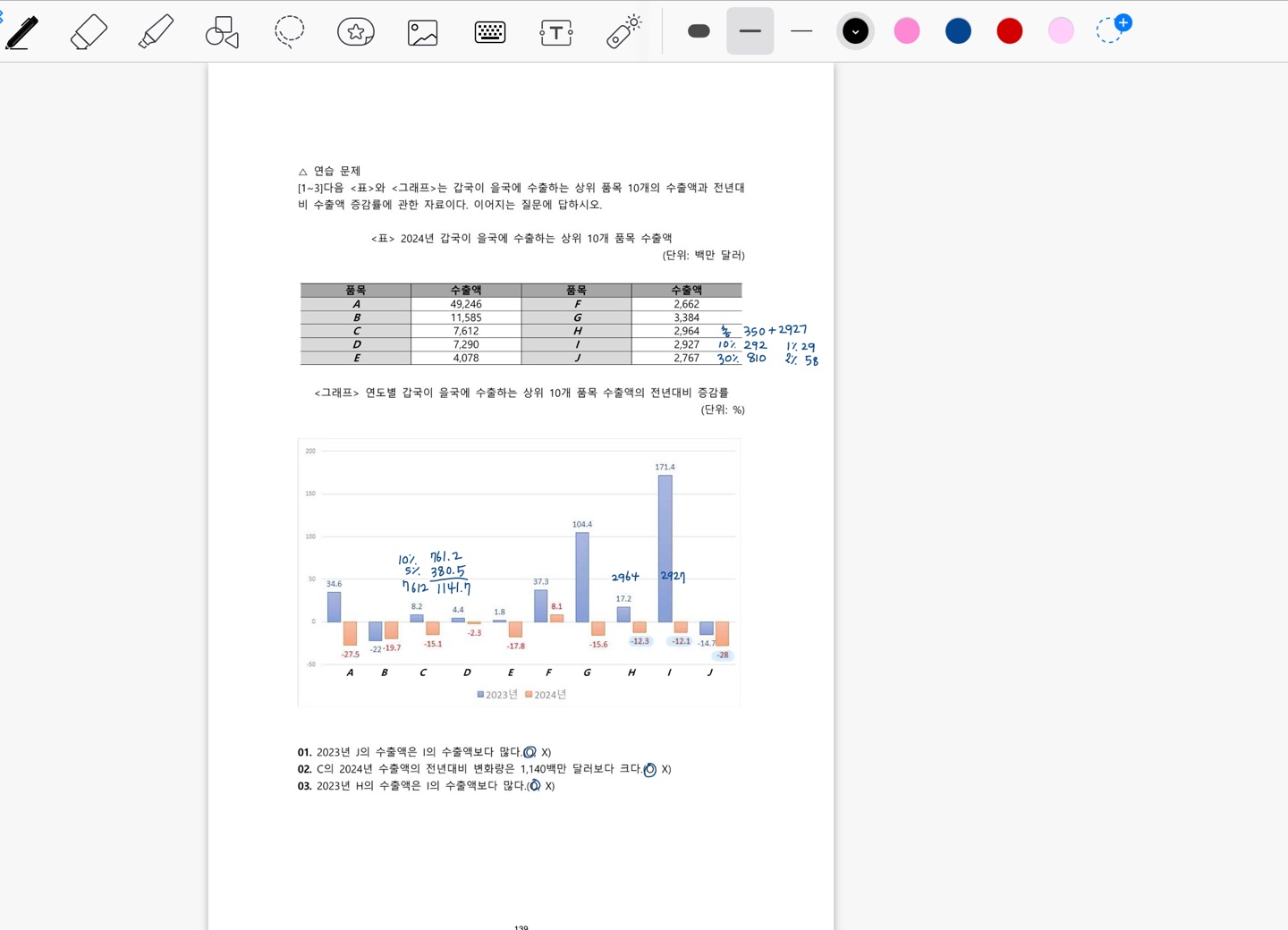This screenshot has width=1288, height=930.
Task: Select the Keyboard typing tool
Action: 490,32
